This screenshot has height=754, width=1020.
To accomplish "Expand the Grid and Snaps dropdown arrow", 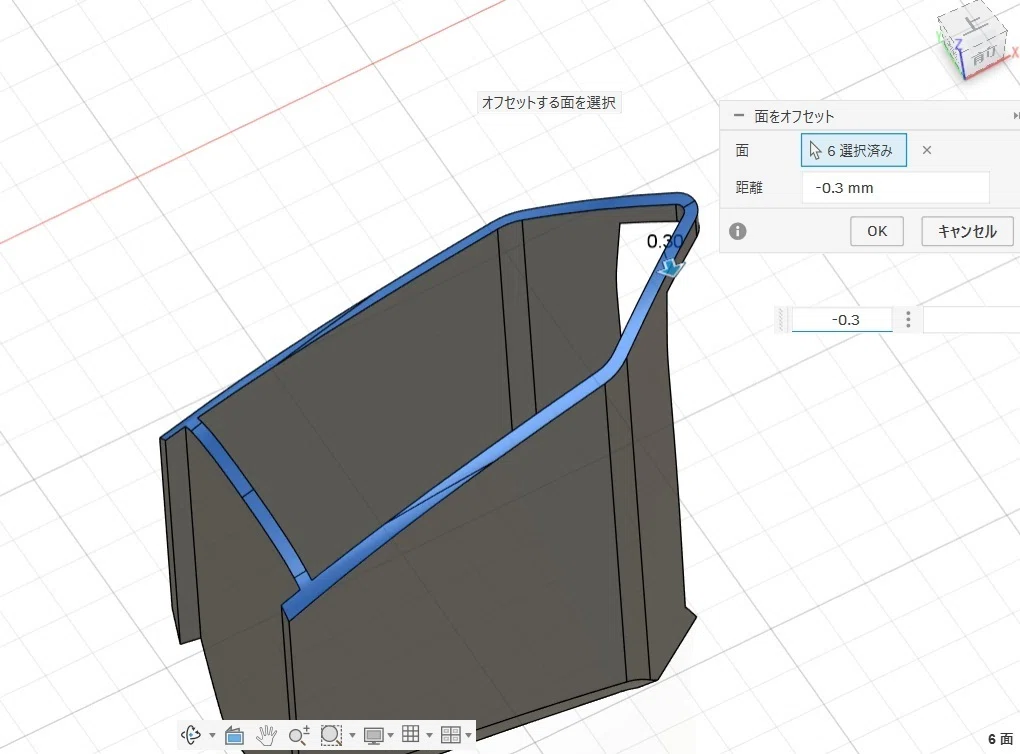I will point(429,736).
